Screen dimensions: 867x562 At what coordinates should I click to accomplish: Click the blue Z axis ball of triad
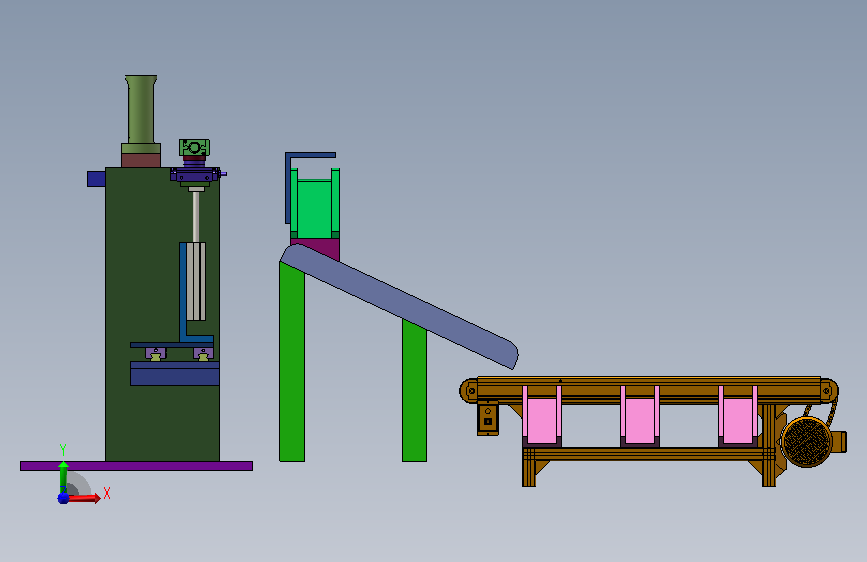point(63,498)
